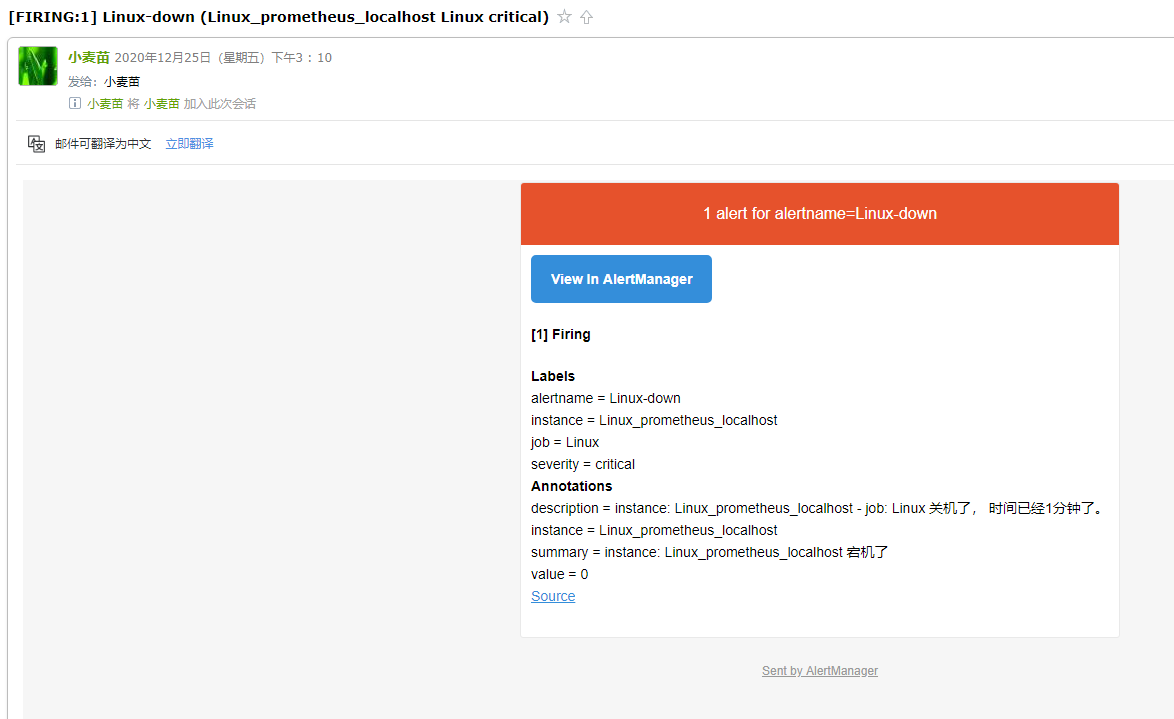Click the translate icon in translation bar
Screen dimensions: 1174x719
pos(37,144)
